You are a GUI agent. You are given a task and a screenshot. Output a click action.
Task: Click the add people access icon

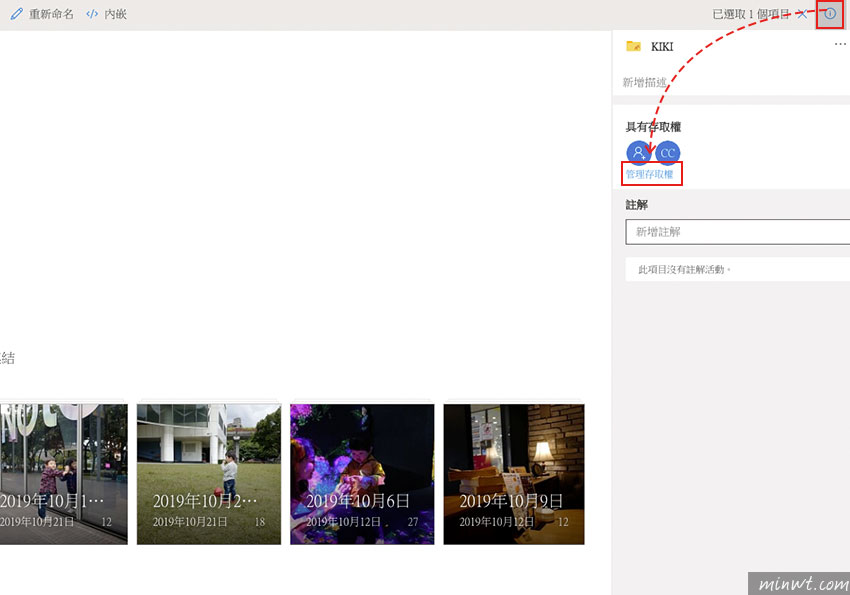639,152
